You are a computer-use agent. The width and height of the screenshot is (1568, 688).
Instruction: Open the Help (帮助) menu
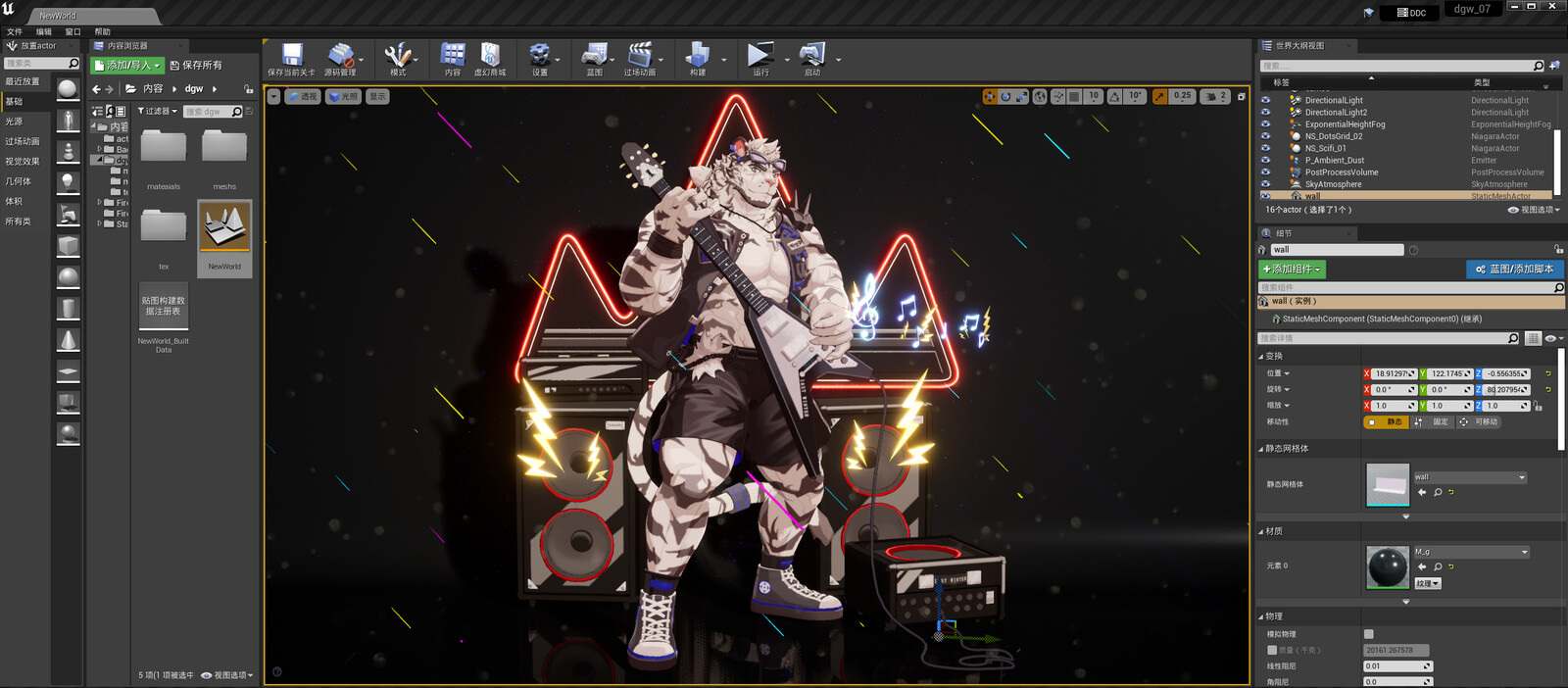tap(102, 31)
